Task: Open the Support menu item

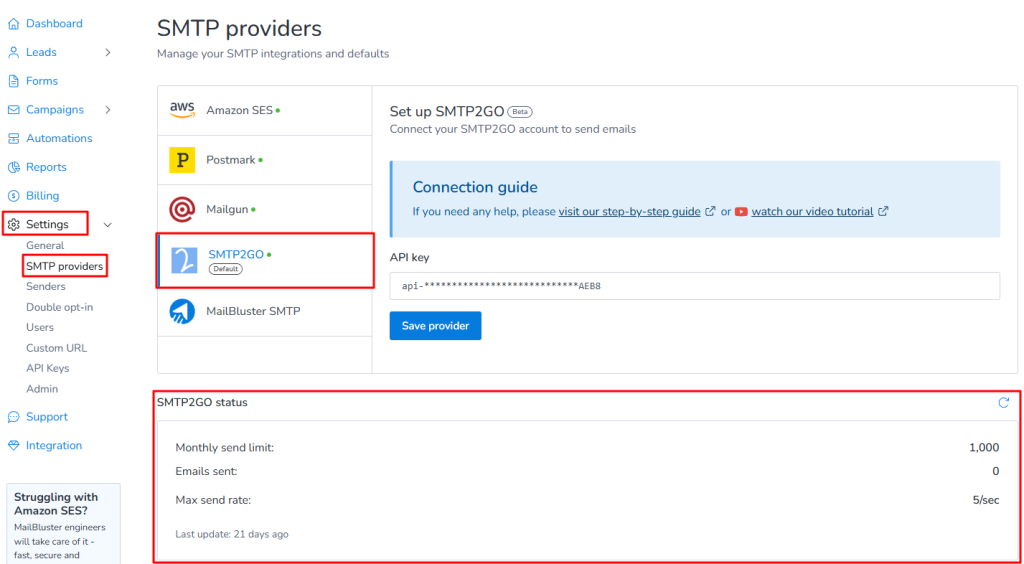Action: (x=46, y=416)
